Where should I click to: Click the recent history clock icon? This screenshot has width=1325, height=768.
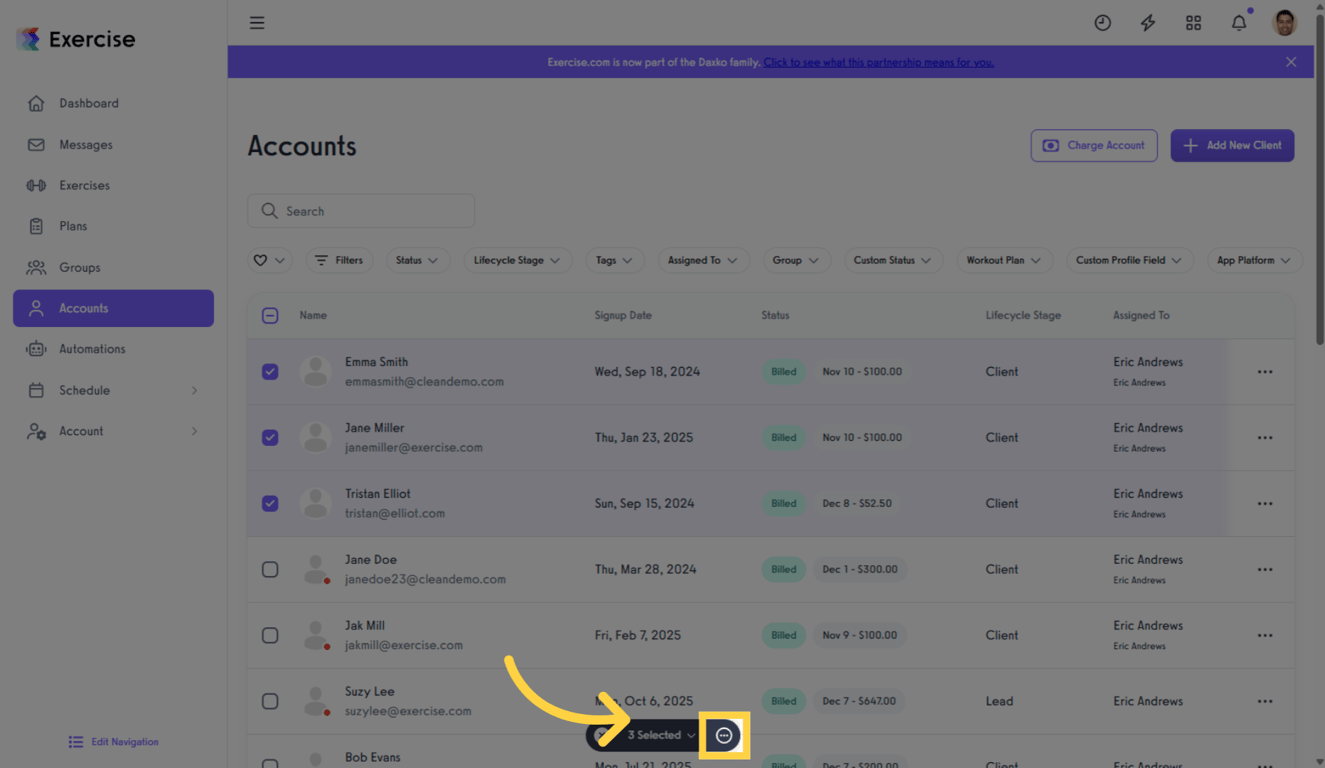point(1102,22)
